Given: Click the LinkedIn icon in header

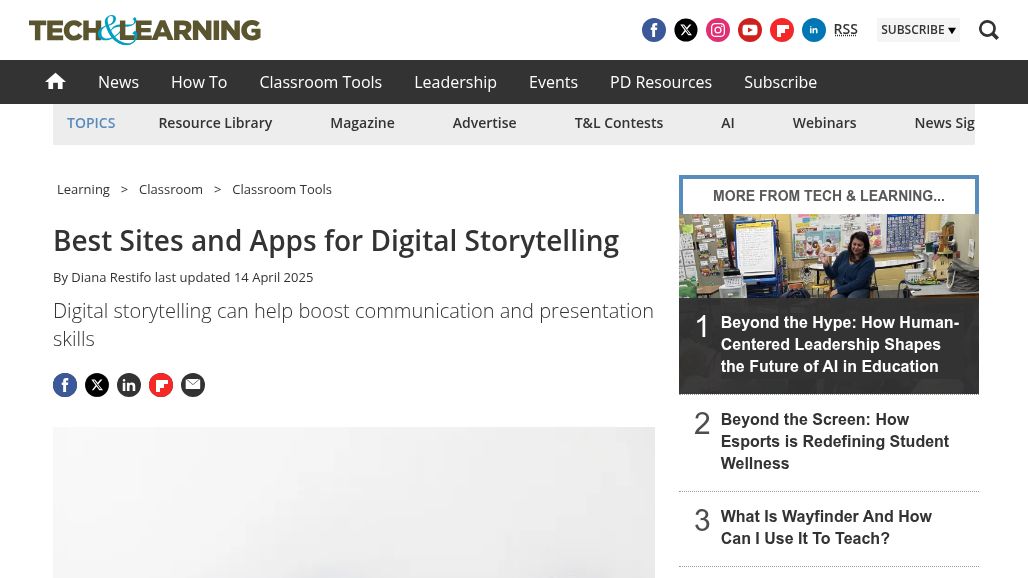Looking at the screenshot, I should coord(814,30).
